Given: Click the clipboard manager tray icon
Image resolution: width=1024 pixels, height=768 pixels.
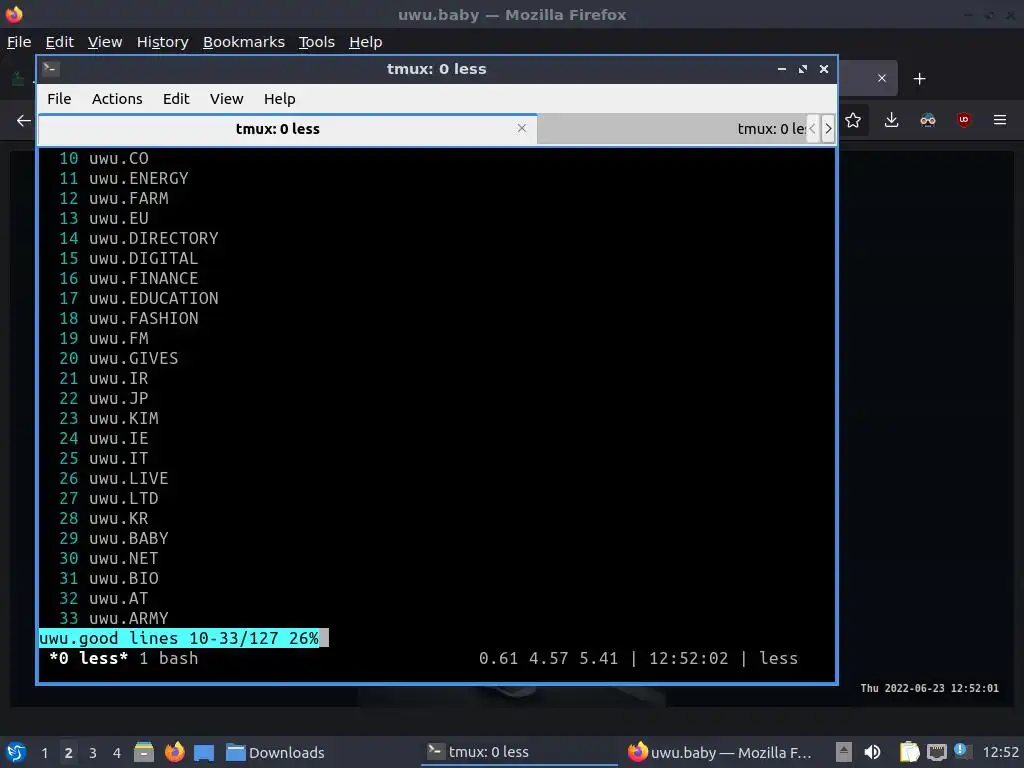Looking at the screenshot, I should [x=909, y=752].
